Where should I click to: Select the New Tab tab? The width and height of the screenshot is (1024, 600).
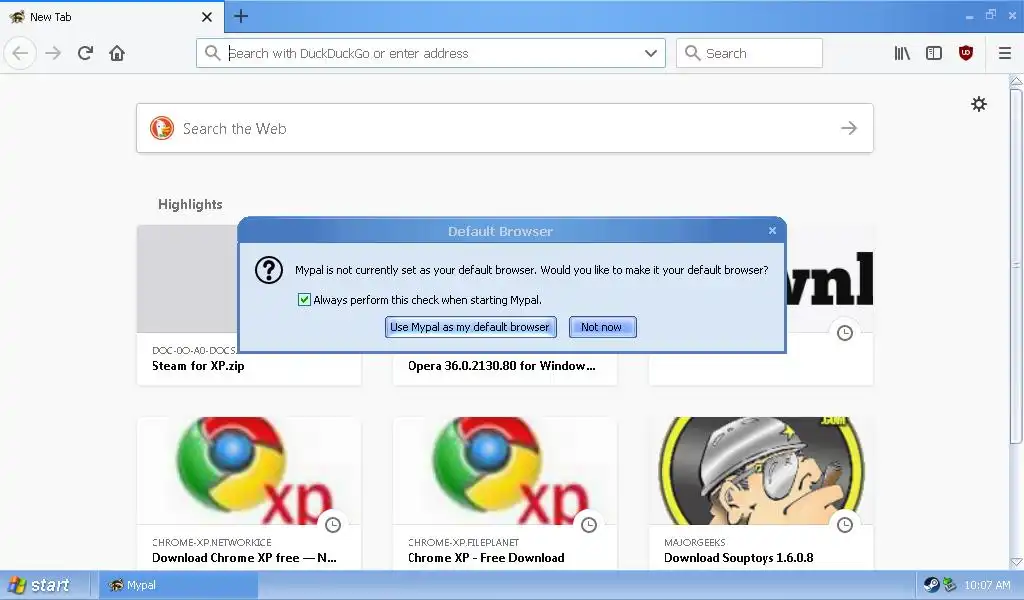pos(112,16)
